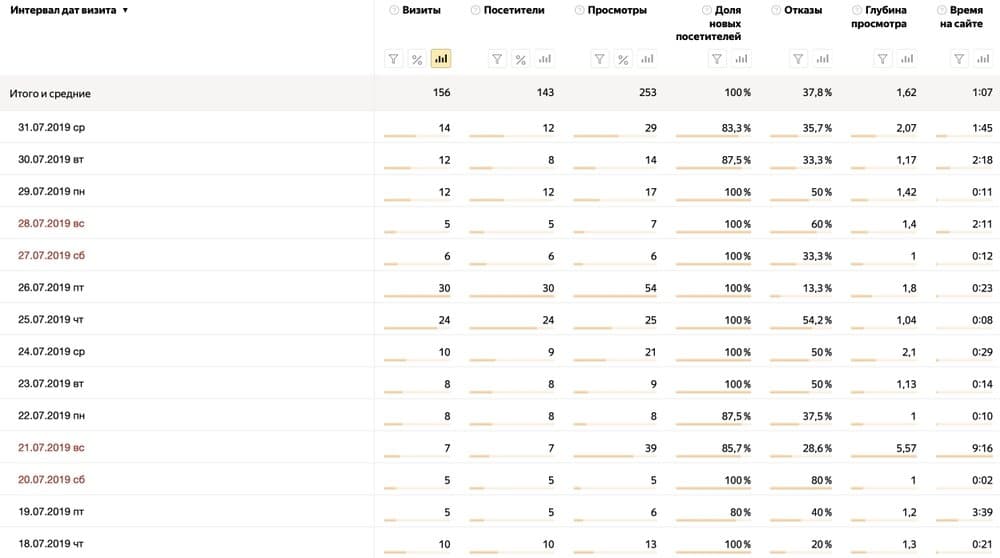
Task: Click the chart icon under Посетители
Action: click(544, 59)
